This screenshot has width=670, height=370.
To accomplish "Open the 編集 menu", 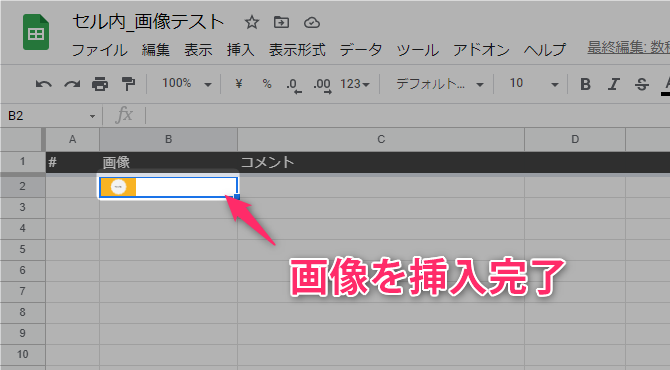I will point(156,50).
